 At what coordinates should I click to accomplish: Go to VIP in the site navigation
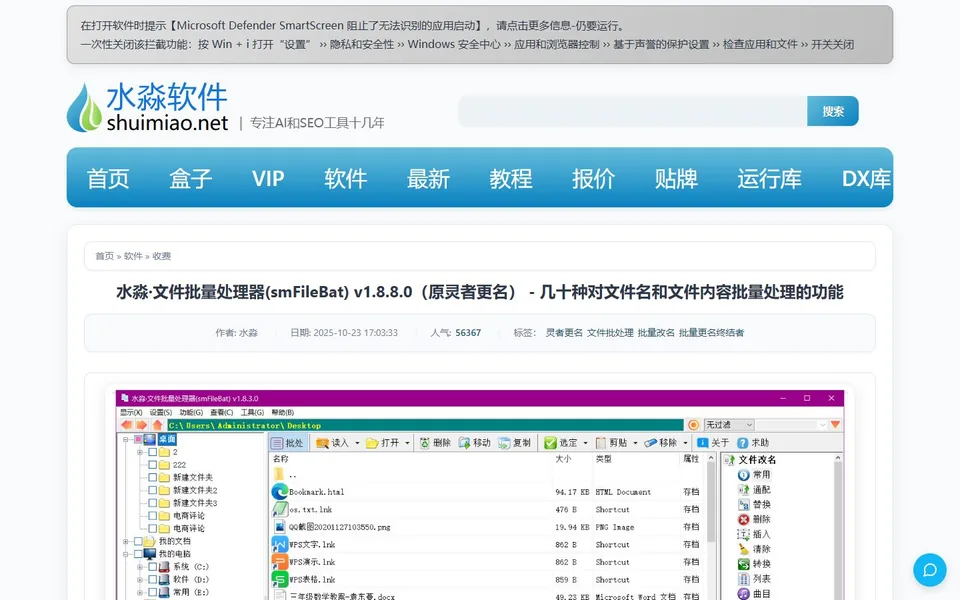268,179
